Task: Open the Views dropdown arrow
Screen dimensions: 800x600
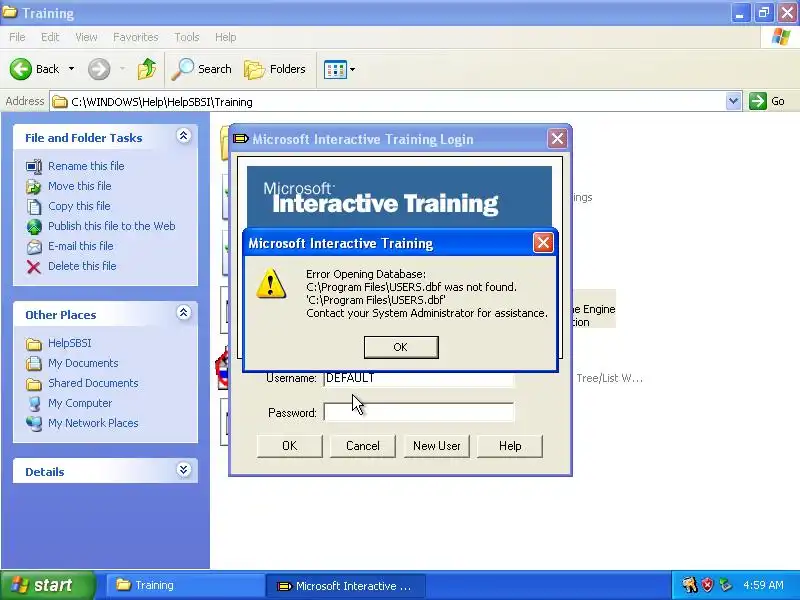Action: tap(353, 69)
